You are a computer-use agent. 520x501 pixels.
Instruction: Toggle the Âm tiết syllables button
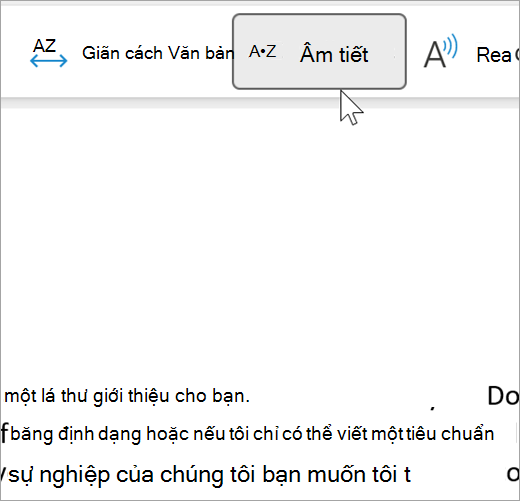pyautogui.click(x=319, y=52)
